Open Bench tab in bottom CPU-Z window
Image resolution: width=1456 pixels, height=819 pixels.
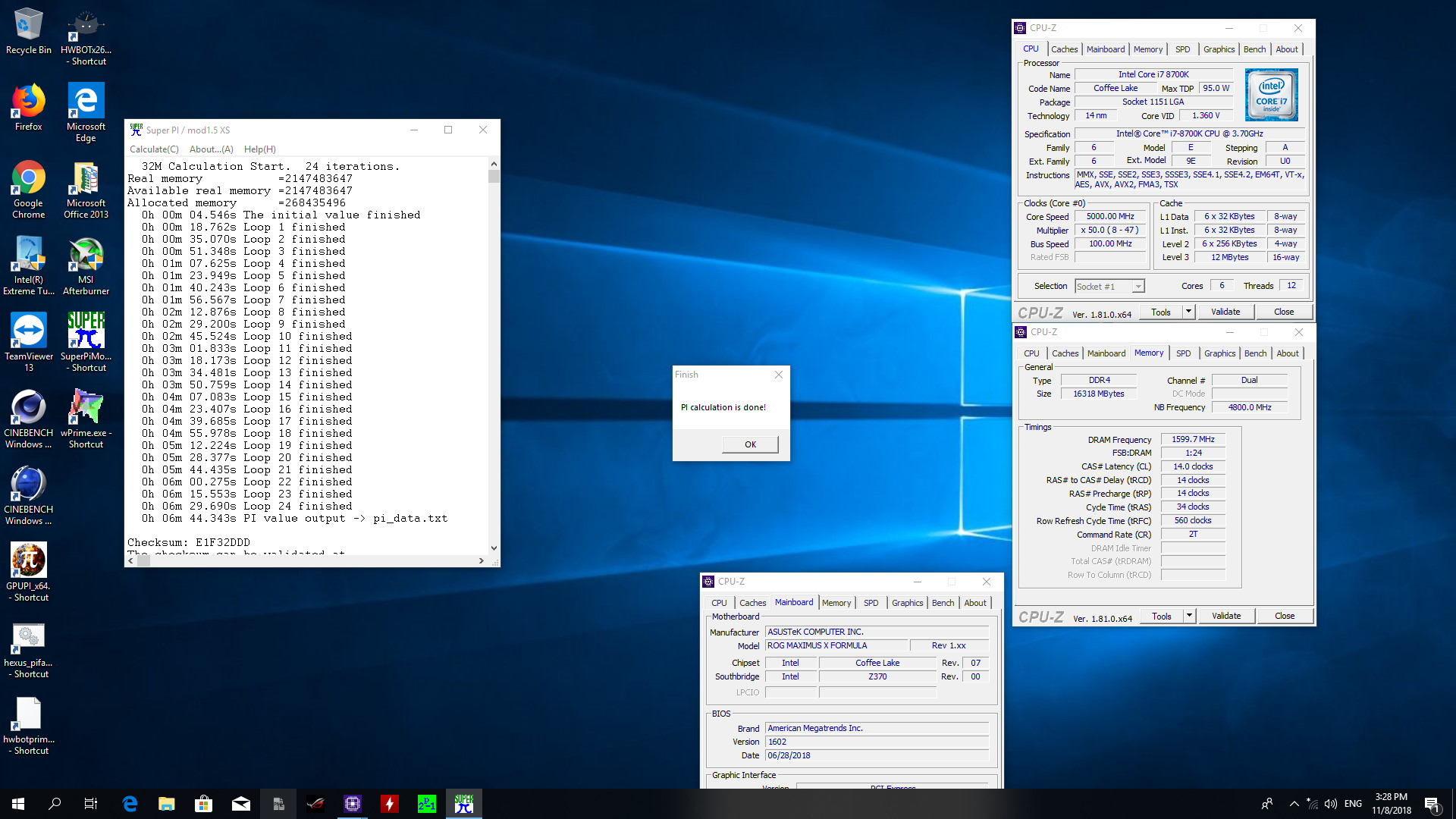point(943,603)
